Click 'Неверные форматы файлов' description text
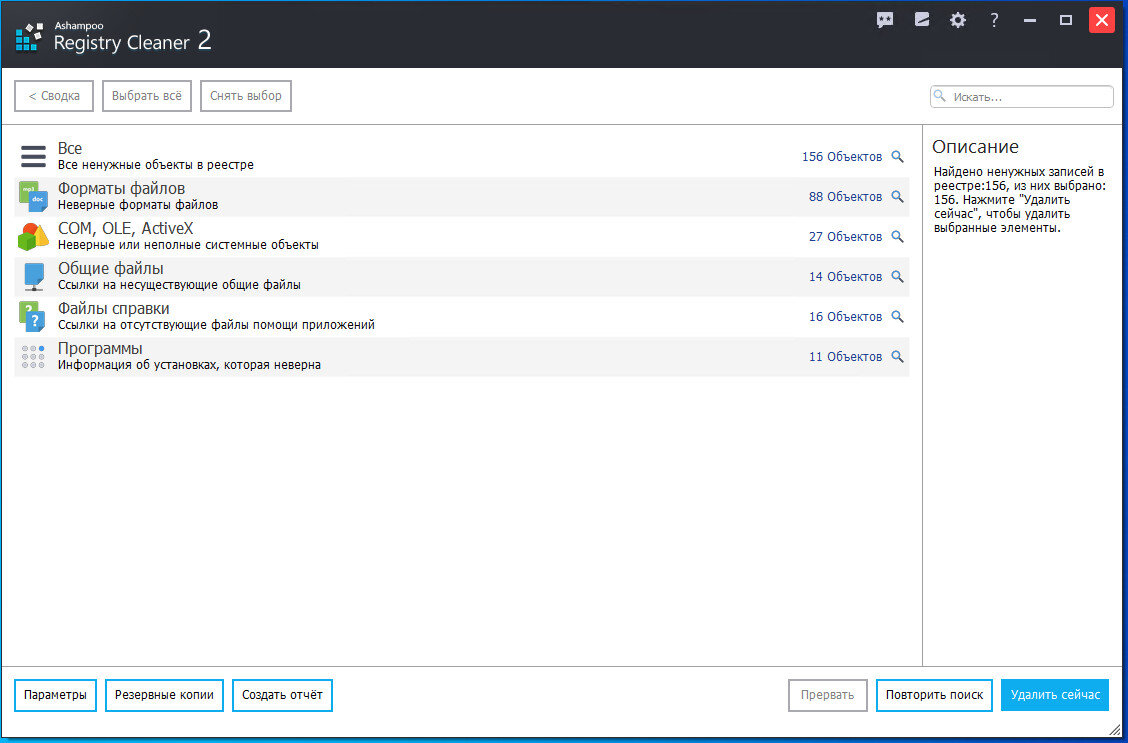This screenshot has height=743, width=1128. [x=137, y=205]
